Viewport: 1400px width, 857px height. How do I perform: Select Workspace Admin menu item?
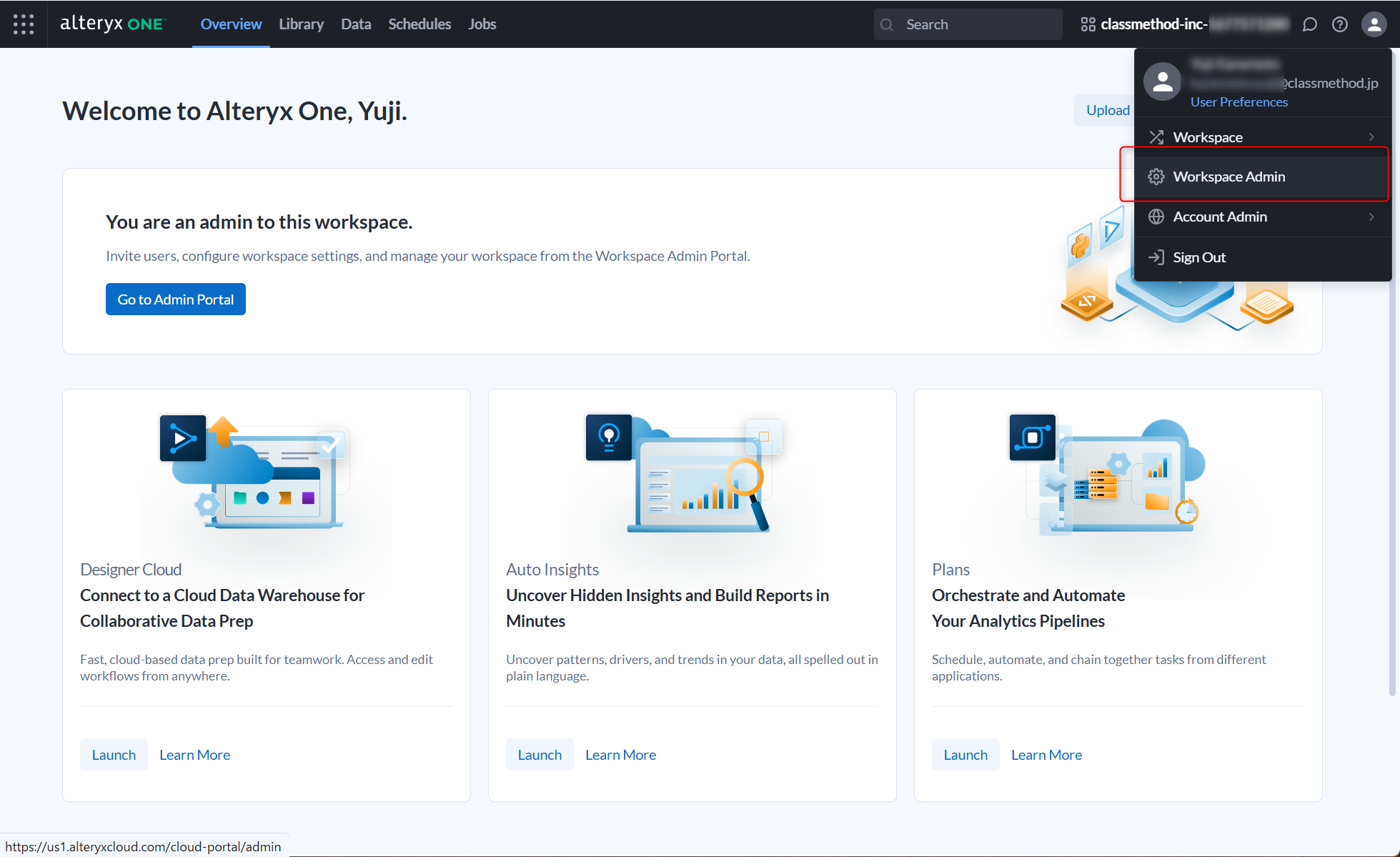click(x=1263, y=177)
